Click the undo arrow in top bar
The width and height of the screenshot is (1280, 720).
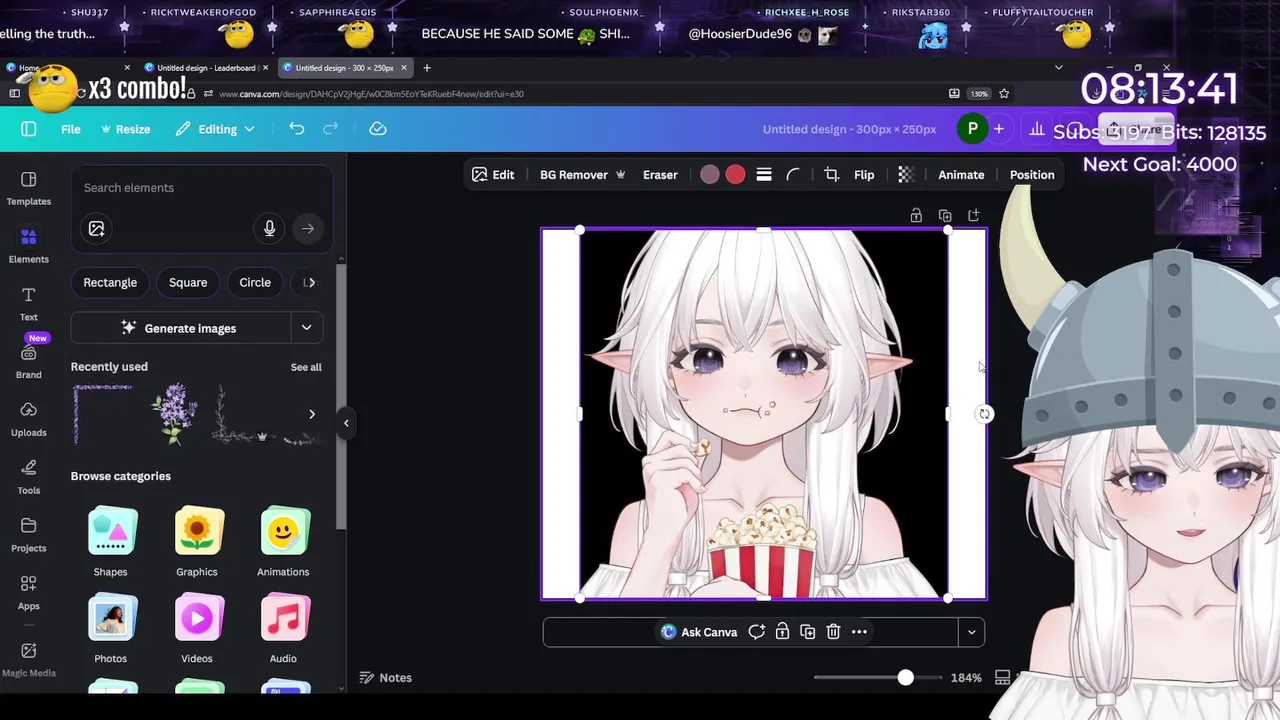click(296, 129)
